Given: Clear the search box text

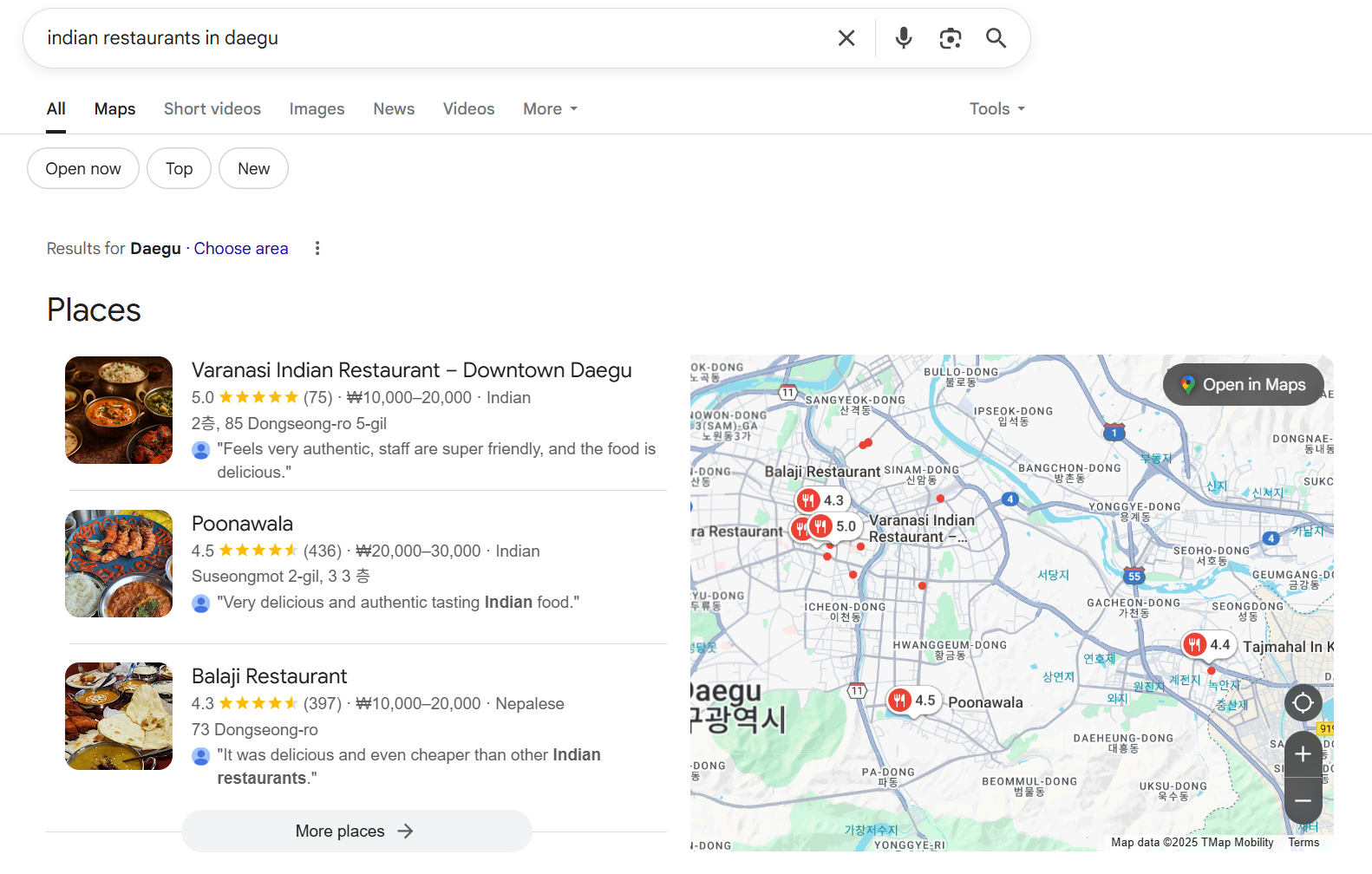Looking at the screenshot, I should tap(846, 38).
